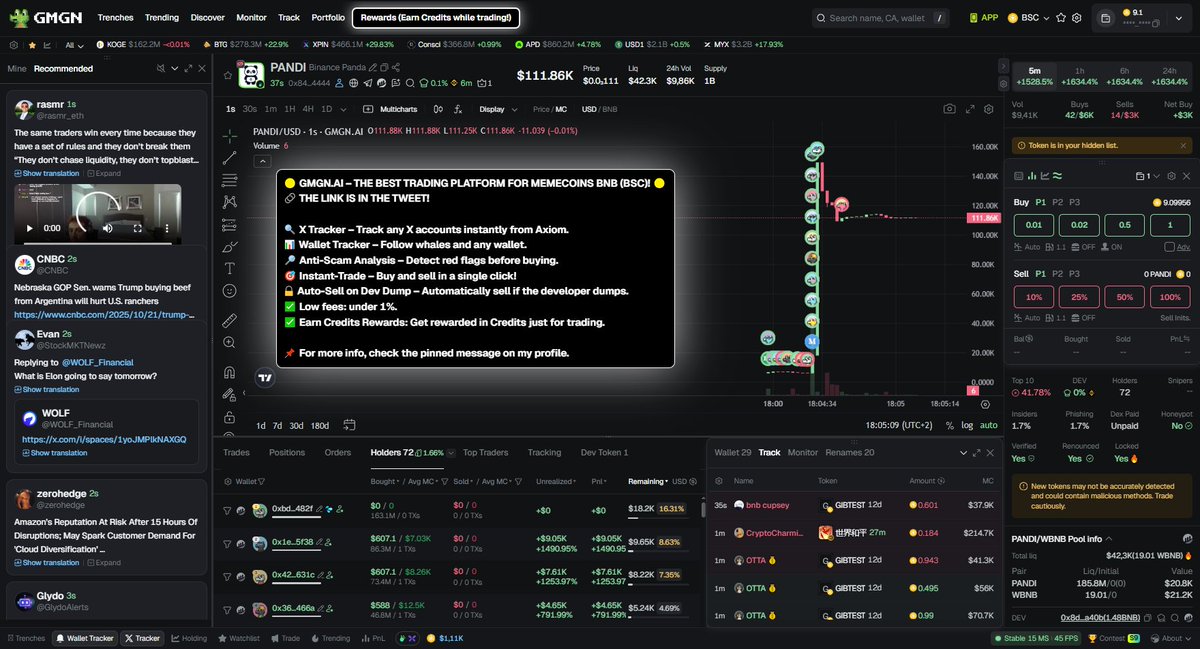The image size is (1200, 649).
Task: Expand the wallet account dropdown in header
Action: (x=1177, y=18)
